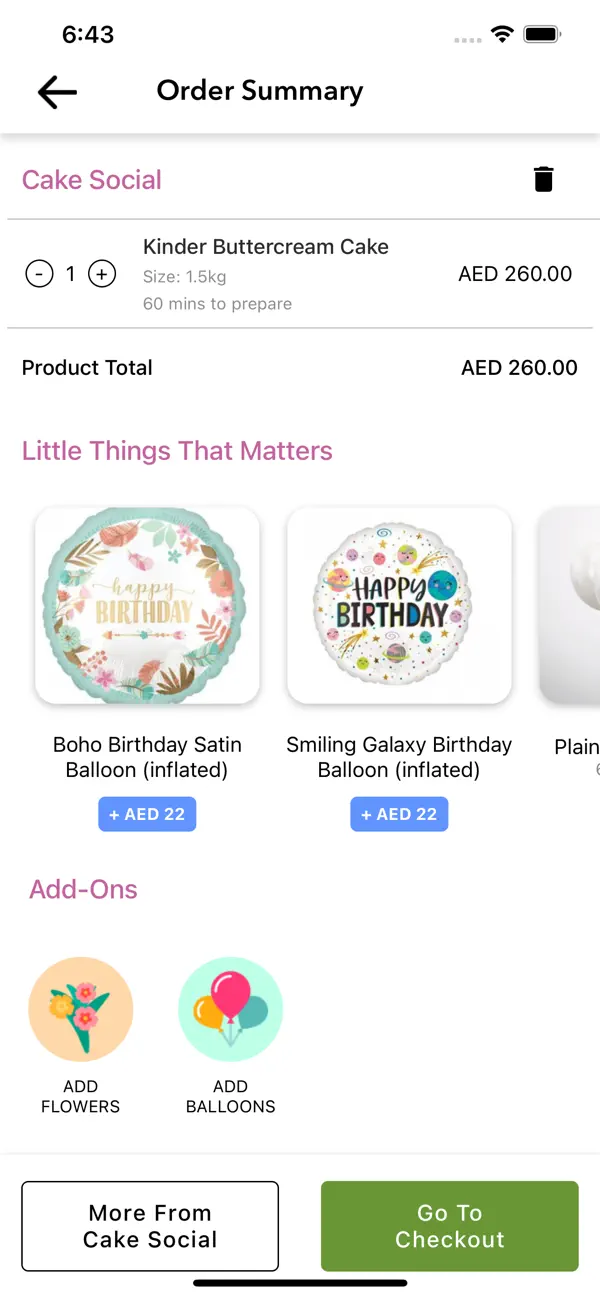
Task: Add Boho balloon for AED 22
Action: [x=147, y=814]
